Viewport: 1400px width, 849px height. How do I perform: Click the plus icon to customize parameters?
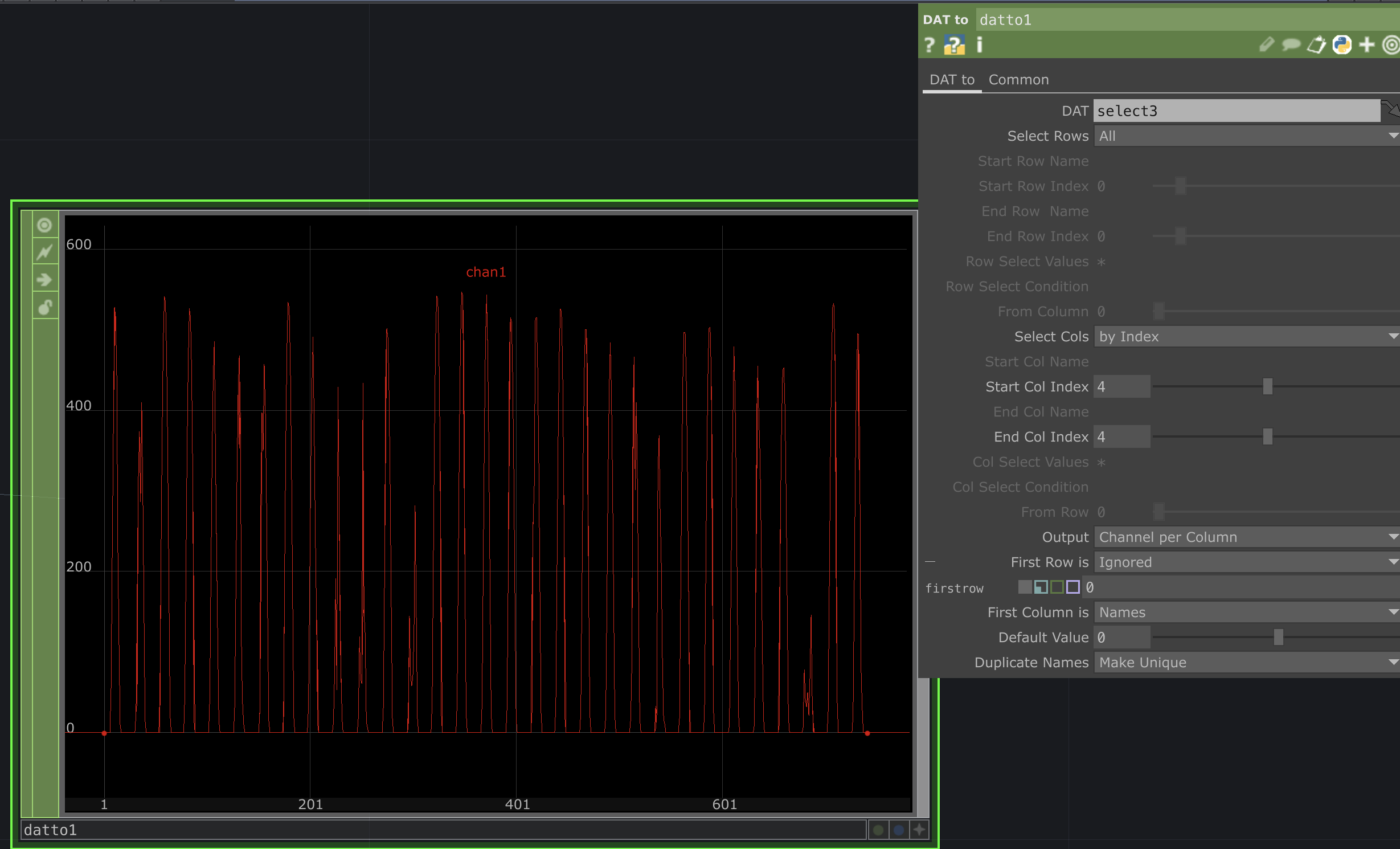(1366, 44)
